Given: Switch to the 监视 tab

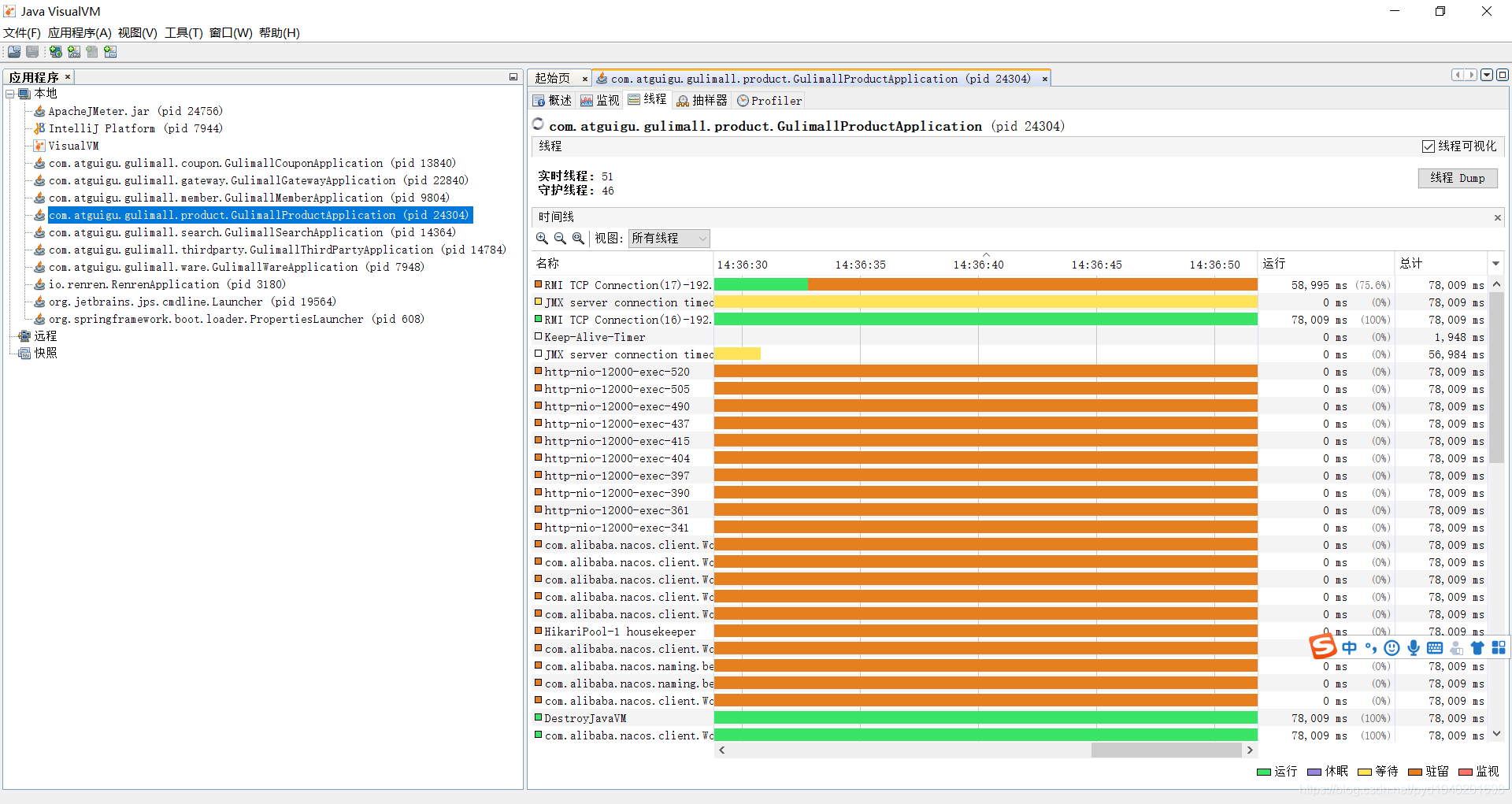Looking at the screenshot, I should coord(600,101).
